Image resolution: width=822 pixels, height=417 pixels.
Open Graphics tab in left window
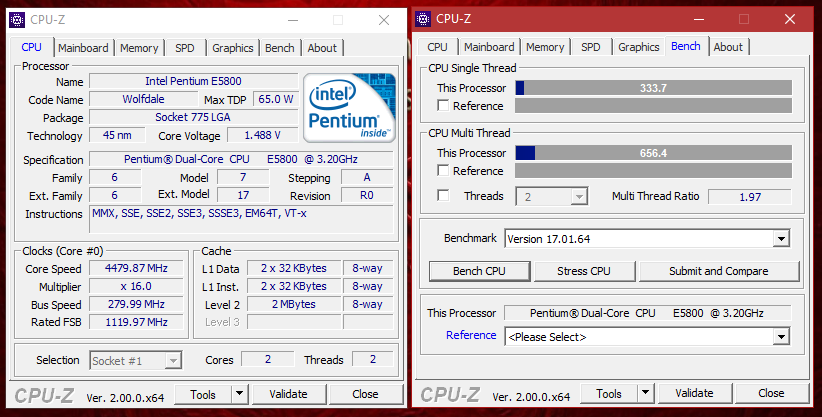tap(233, 48)
